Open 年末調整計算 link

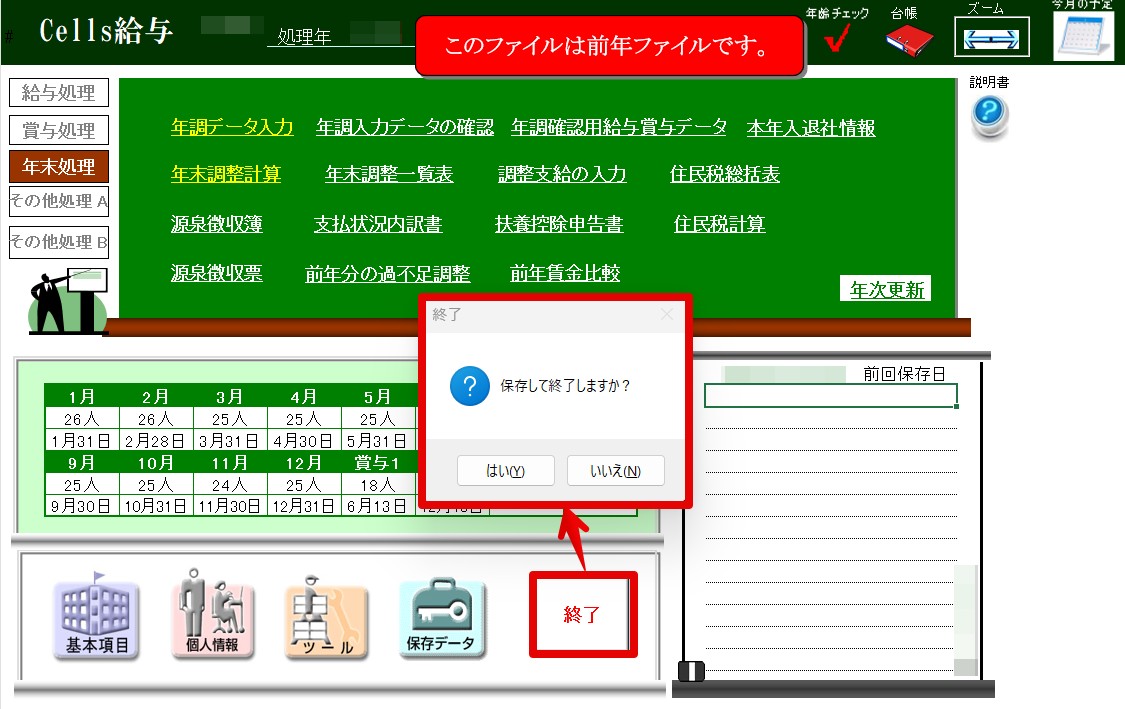coord(226,174)
